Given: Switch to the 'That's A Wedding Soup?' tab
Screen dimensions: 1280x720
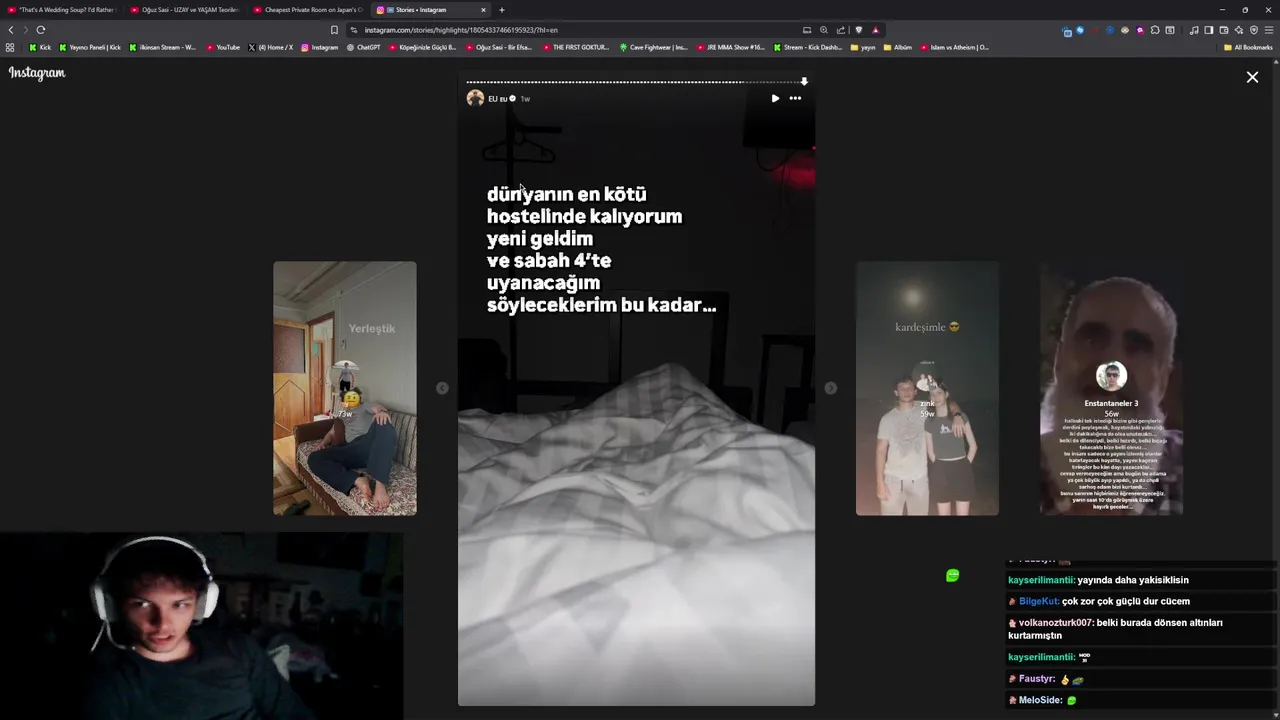Looking at the screenshot, I should click(62, 10).
